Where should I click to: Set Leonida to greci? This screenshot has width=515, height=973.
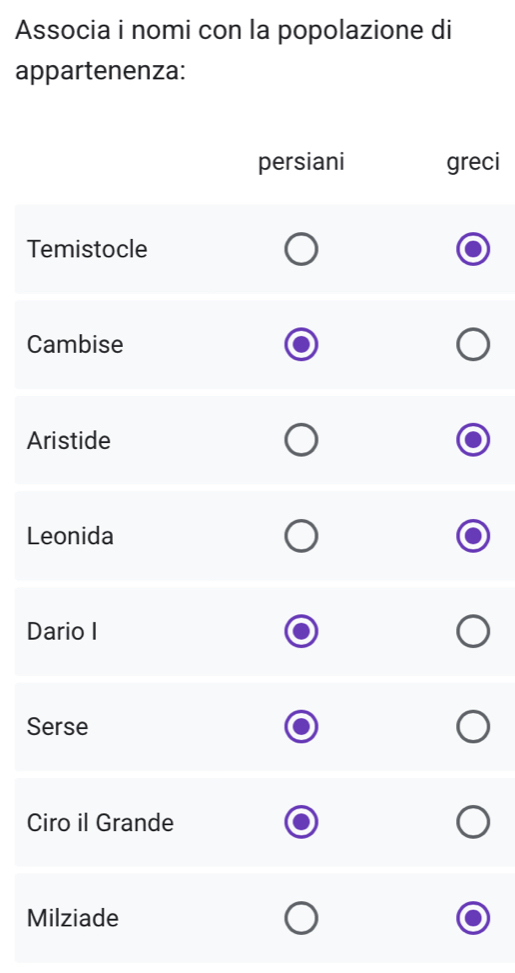pyautogui.click(x=473, y=536)
